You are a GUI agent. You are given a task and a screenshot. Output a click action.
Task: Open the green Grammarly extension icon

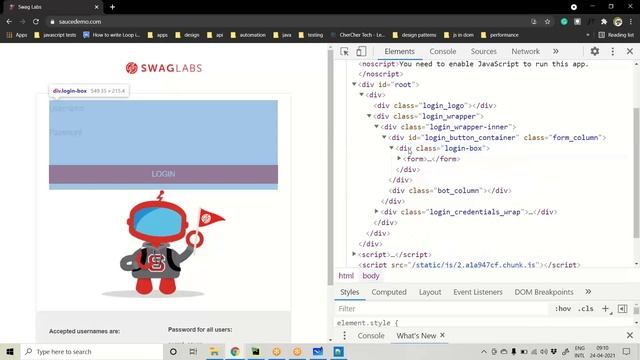[x=564, y=22]
